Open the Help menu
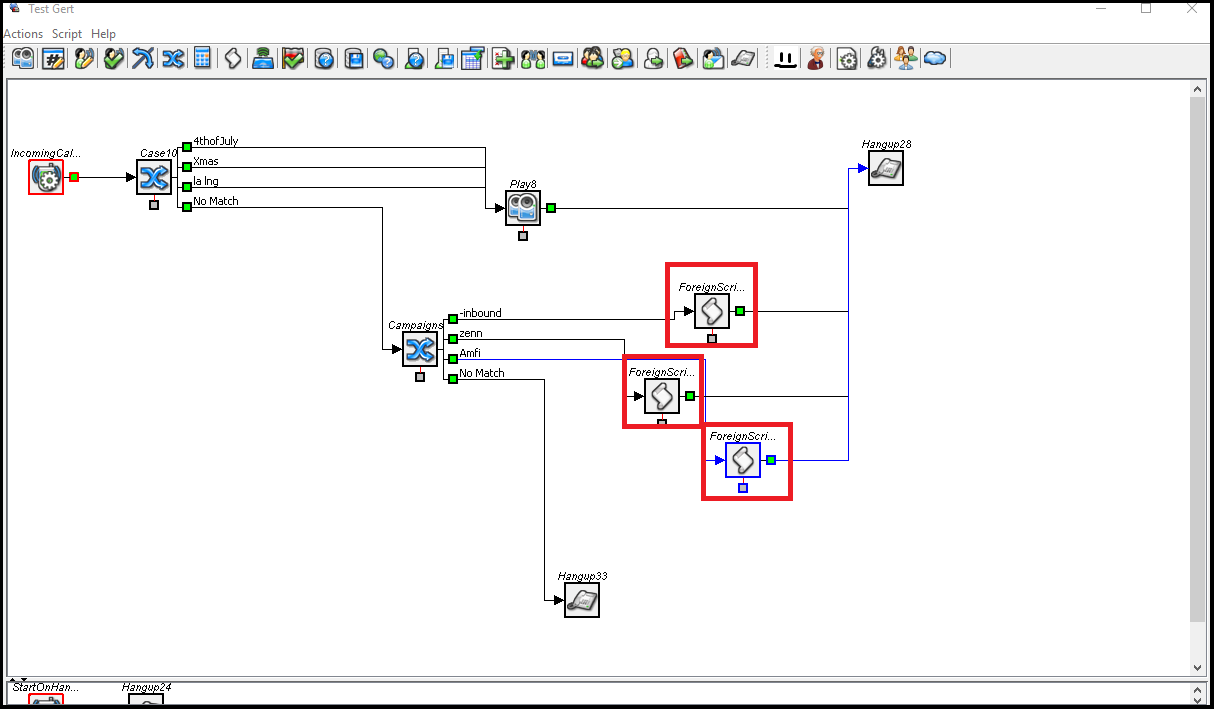Viewport: 1214px width, 709px height. click(104, 34)
